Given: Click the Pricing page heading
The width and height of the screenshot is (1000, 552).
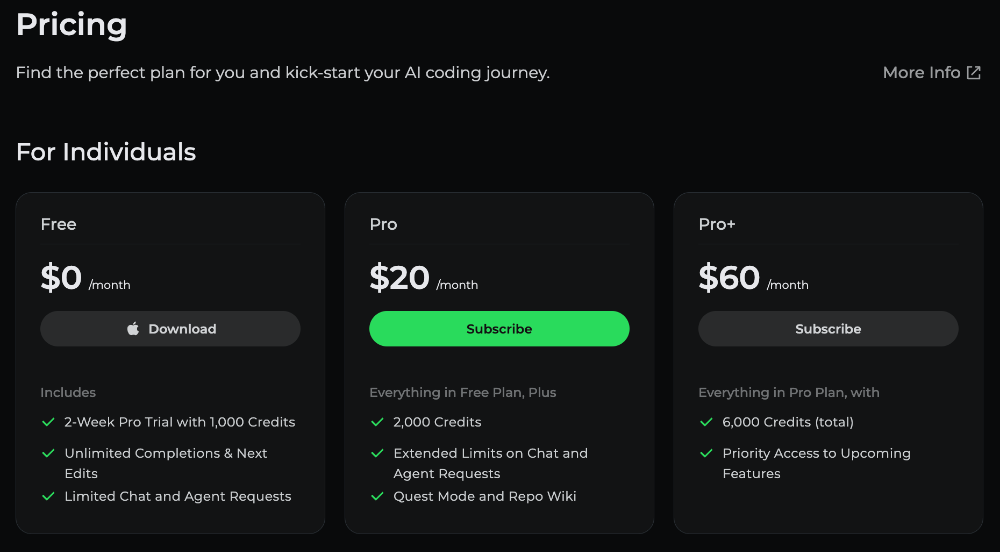Looking at the screenshot, I should tap(71, 24).
